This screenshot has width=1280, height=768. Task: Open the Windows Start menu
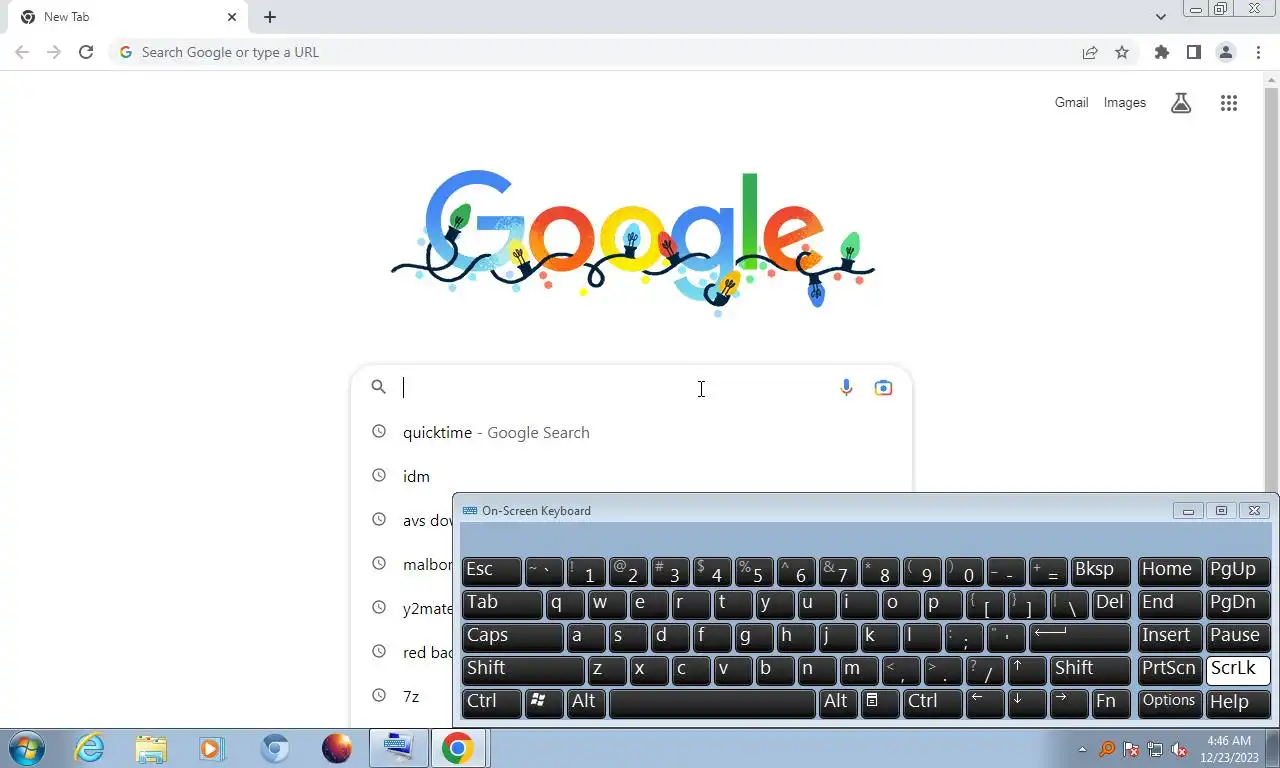pos(27,748)
